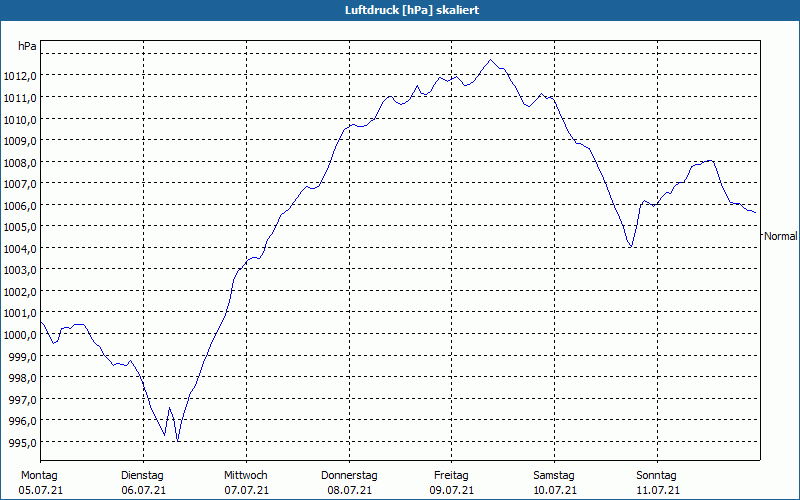Click the 'Mittwoch' day label
Image resolution: width=800 pixels, height=500 pixels.
tap(246, 476)
